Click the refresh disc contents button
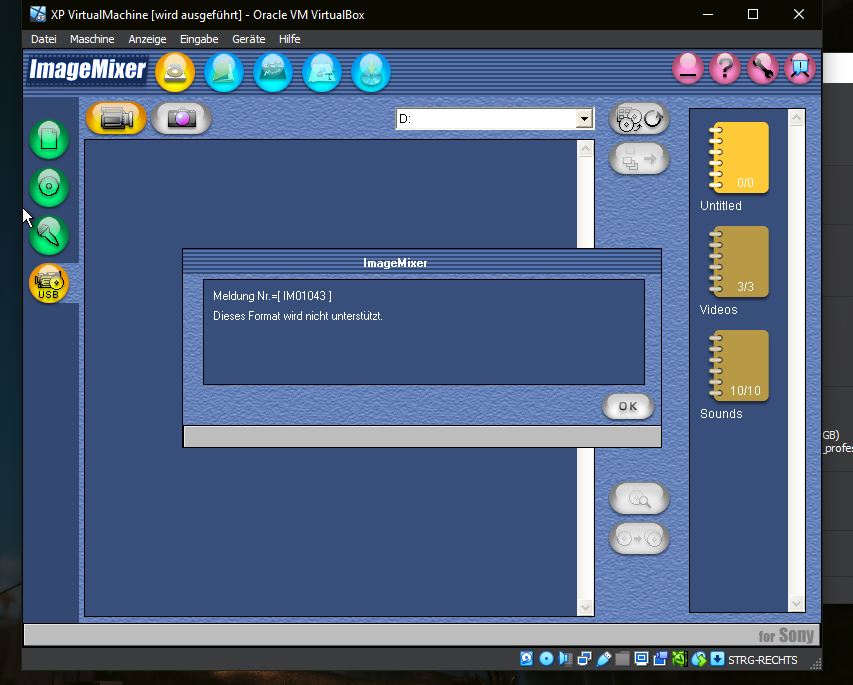 [x=639, y=119]
